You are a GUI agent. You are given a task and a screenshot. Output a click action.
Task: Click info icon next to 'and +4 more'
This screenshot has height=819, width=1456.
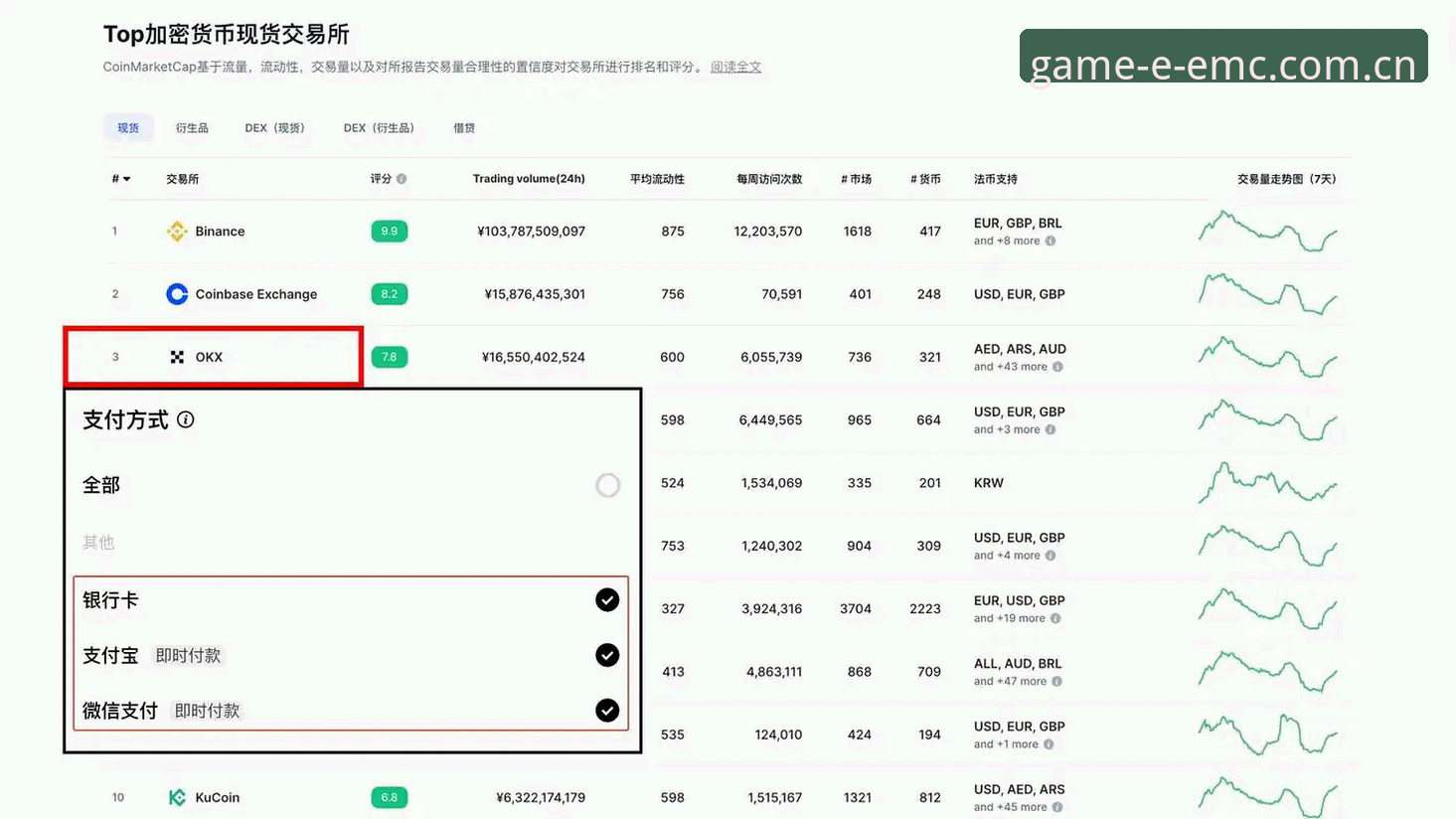click(1051, 556)
